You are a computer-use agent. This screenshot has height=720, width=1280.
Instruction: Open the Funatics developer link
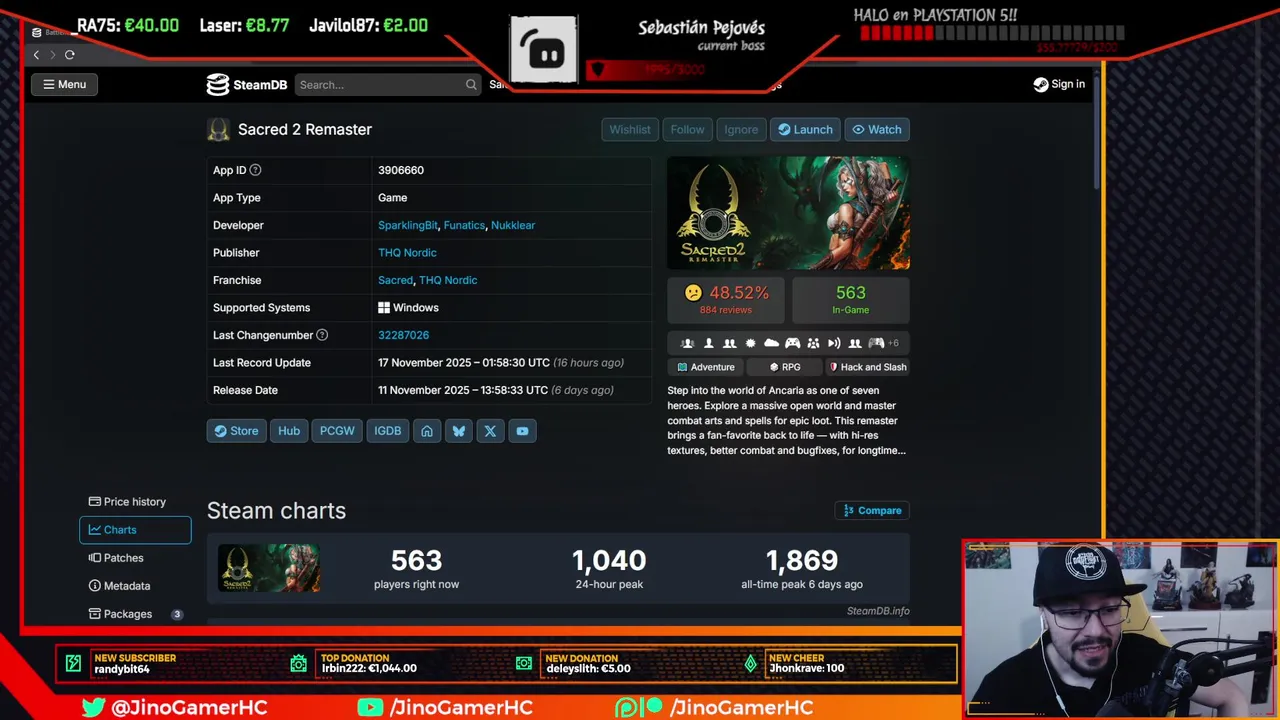point(464,225)
